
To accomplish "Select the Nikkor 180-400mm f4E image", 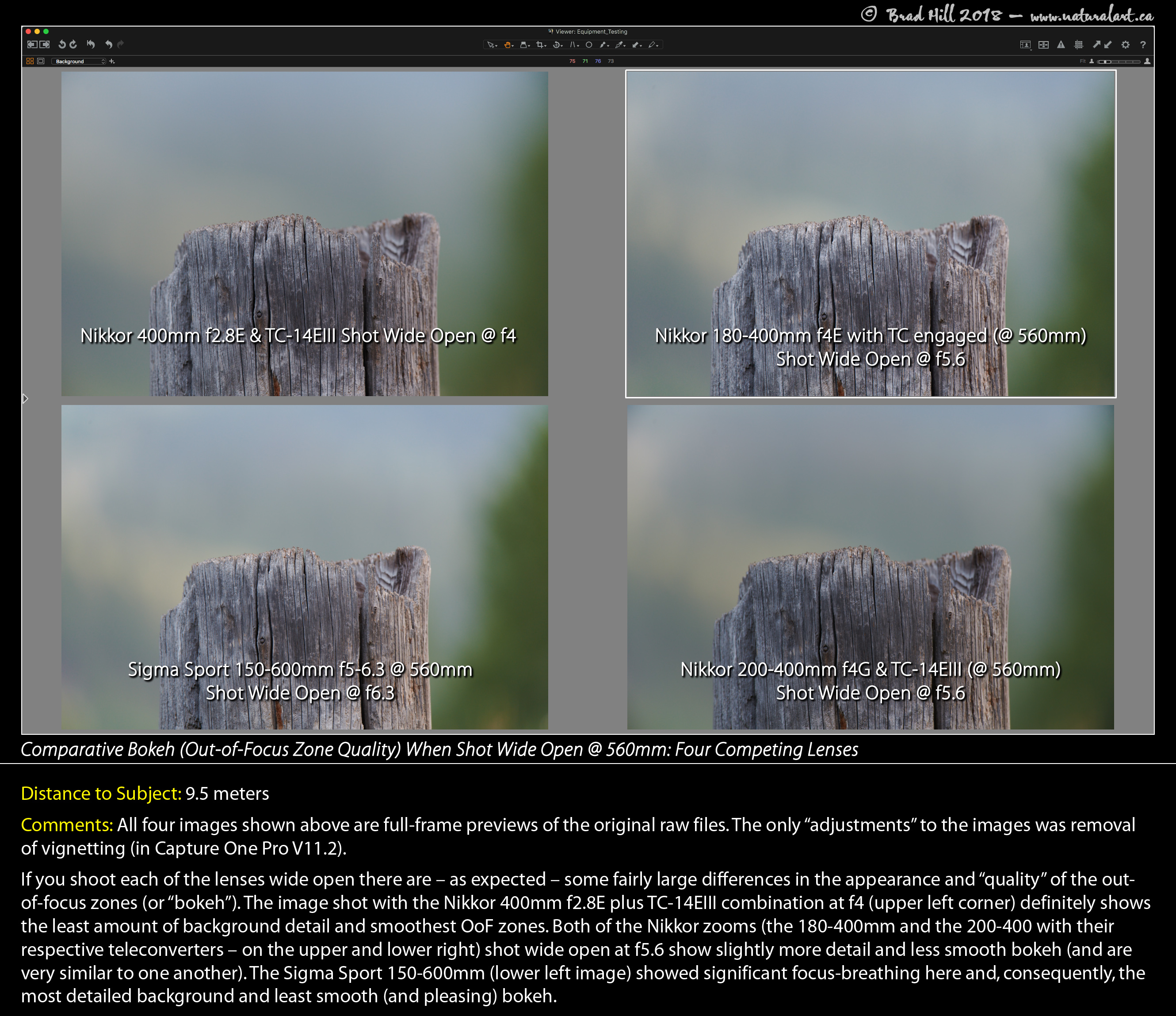I will tap(871, 233).
